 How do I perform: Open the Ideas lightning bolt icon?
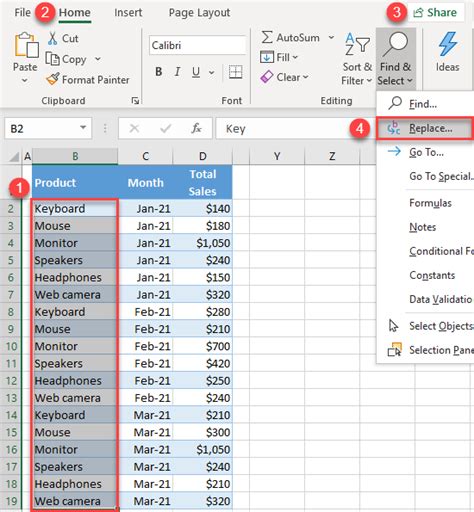click(448, 44)
